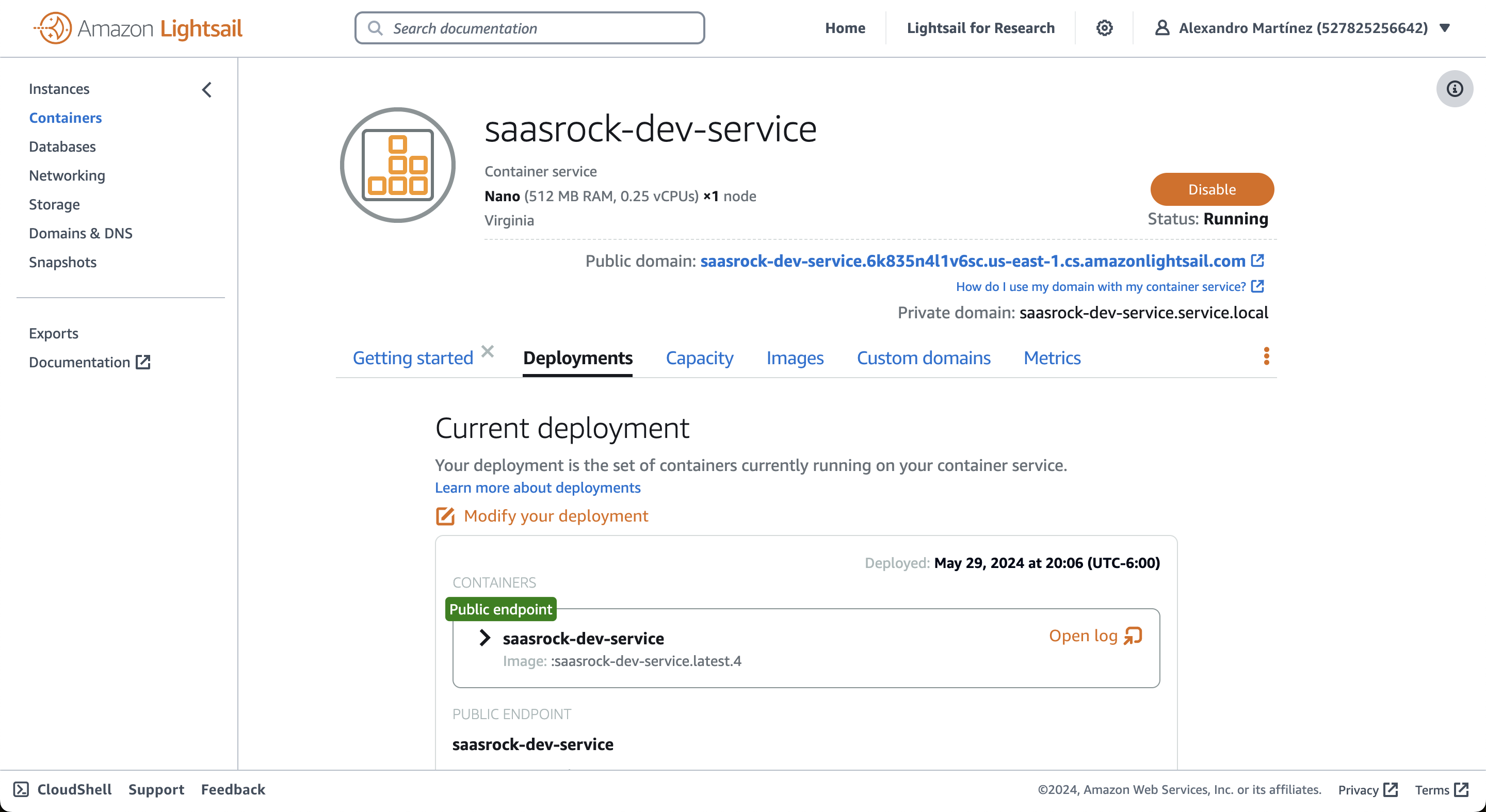Viewport: 1486px width, 812px height.
Task: Switch to the Capacity tab
Action: (x=699, y=358)
